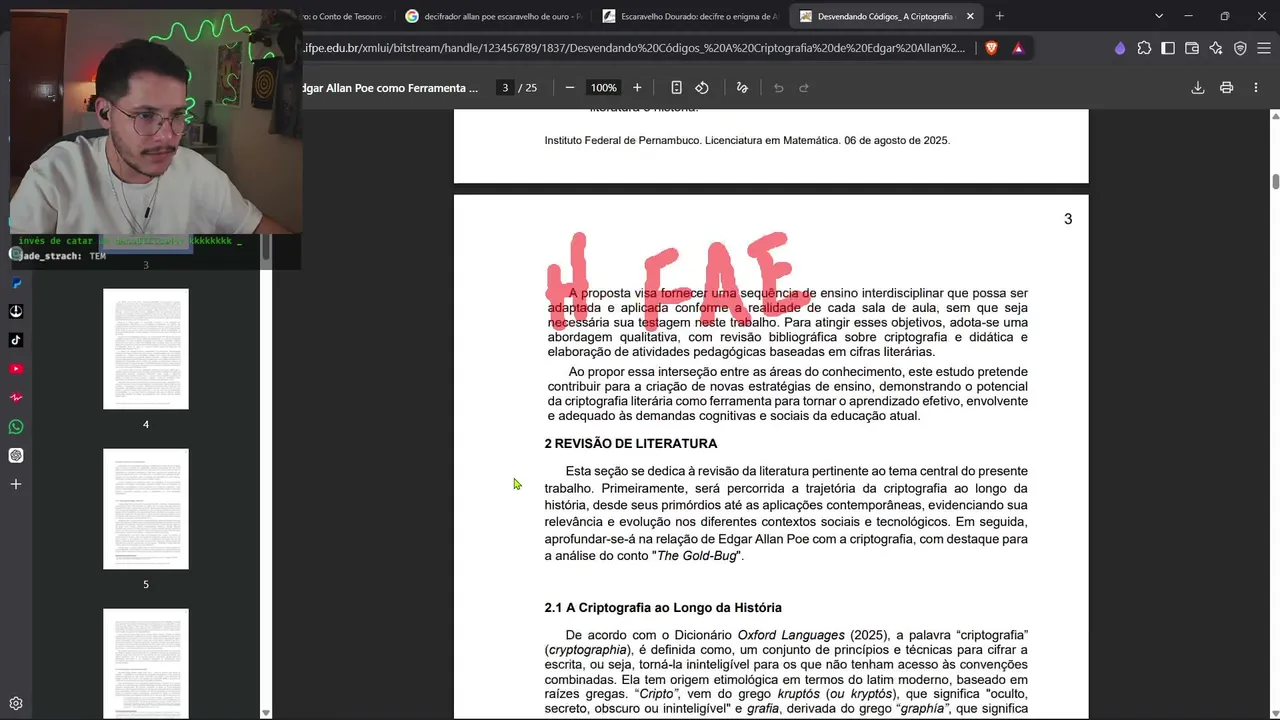The width and height of the screenshot is (1280, 720).
Task: Open the Brave Wallet icon
Action: [x=1192, y=48]
